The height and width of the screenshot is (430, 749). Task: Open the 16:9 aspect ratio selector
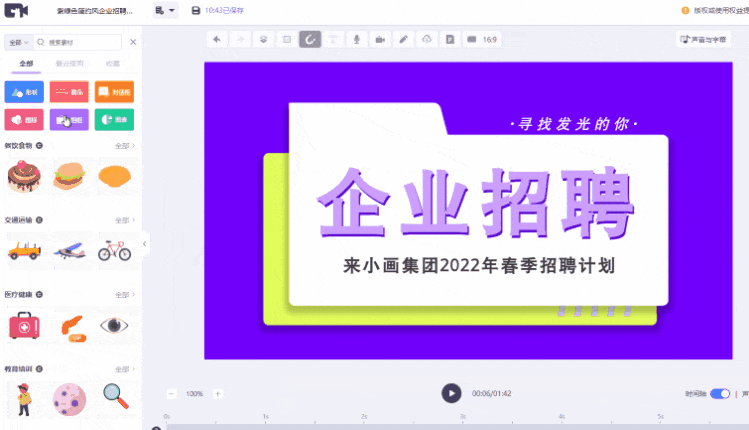pos(482,40)
